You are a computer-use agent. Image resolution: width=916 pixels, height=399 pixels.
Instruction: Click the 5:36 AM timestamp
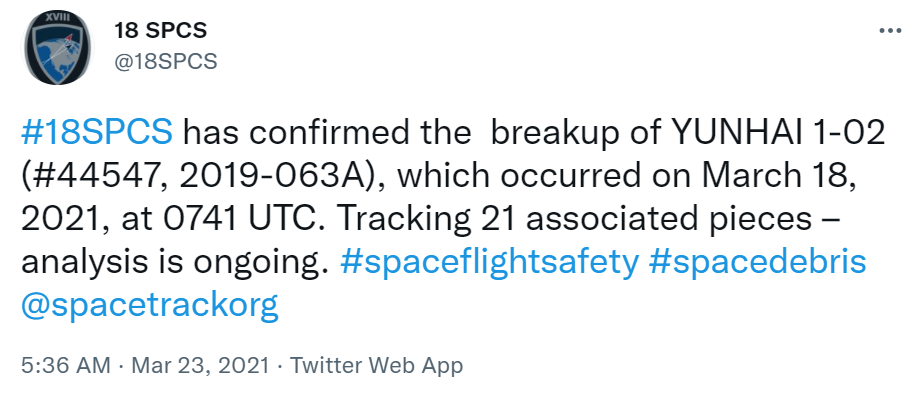(65, 366)
